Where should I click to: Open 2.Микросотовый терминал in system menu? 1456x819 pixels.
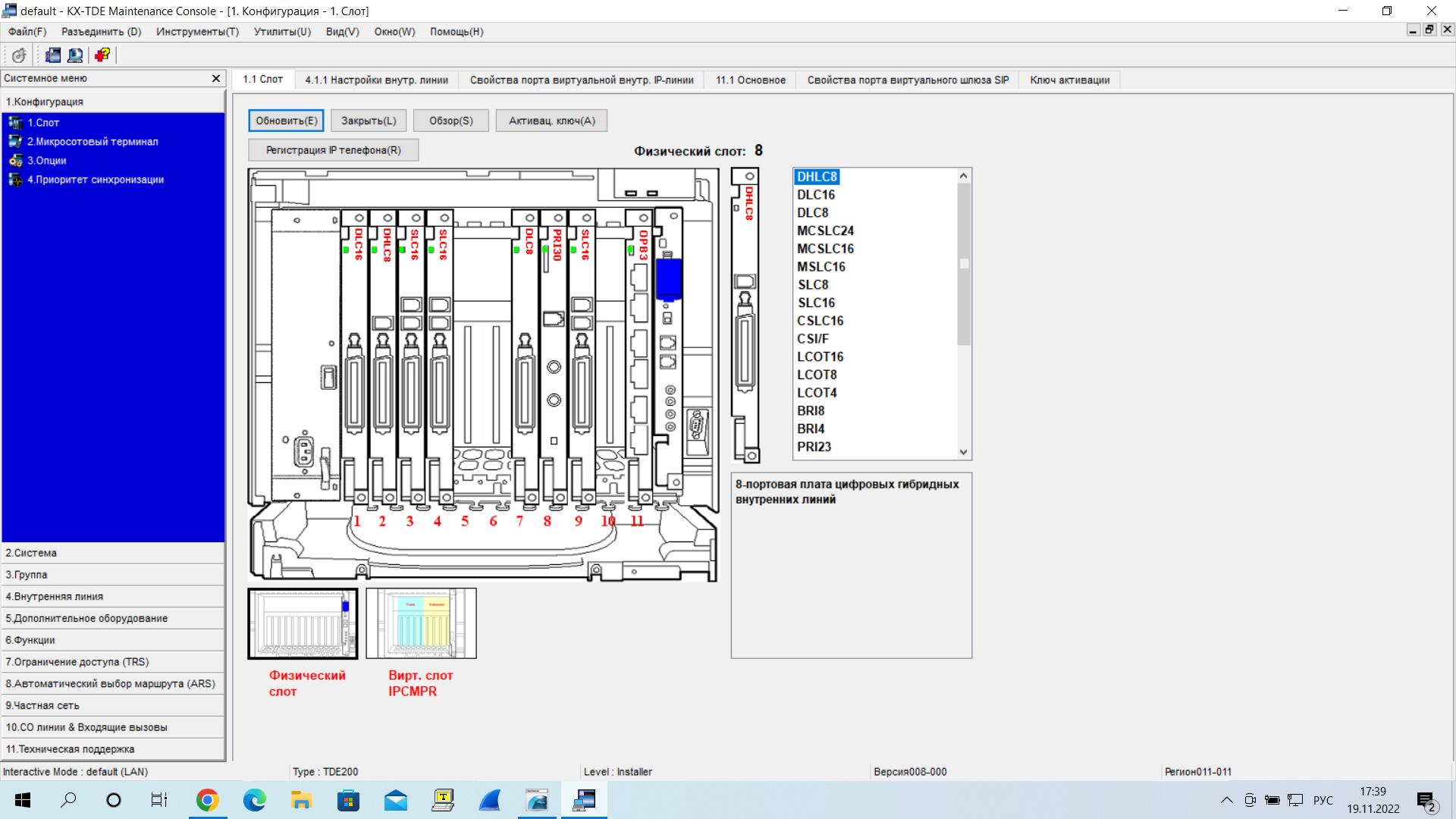pos(93,142)
